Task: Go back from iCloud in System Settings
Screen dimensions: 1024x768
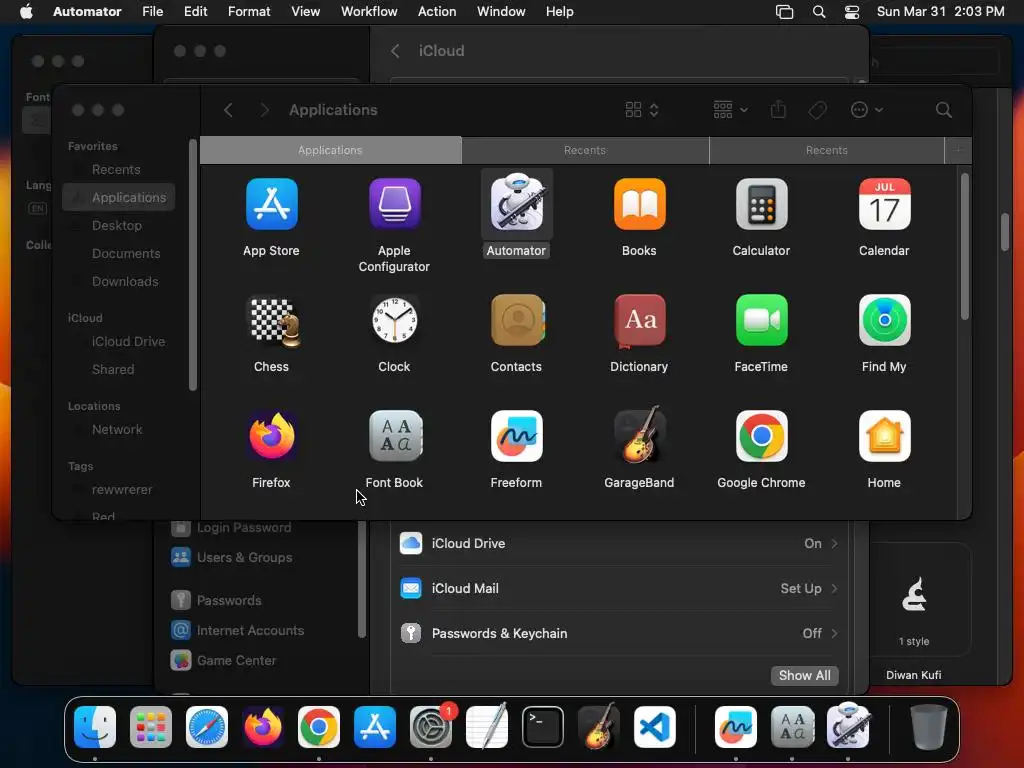Action: pyautogui.click(x=395, y=51)
